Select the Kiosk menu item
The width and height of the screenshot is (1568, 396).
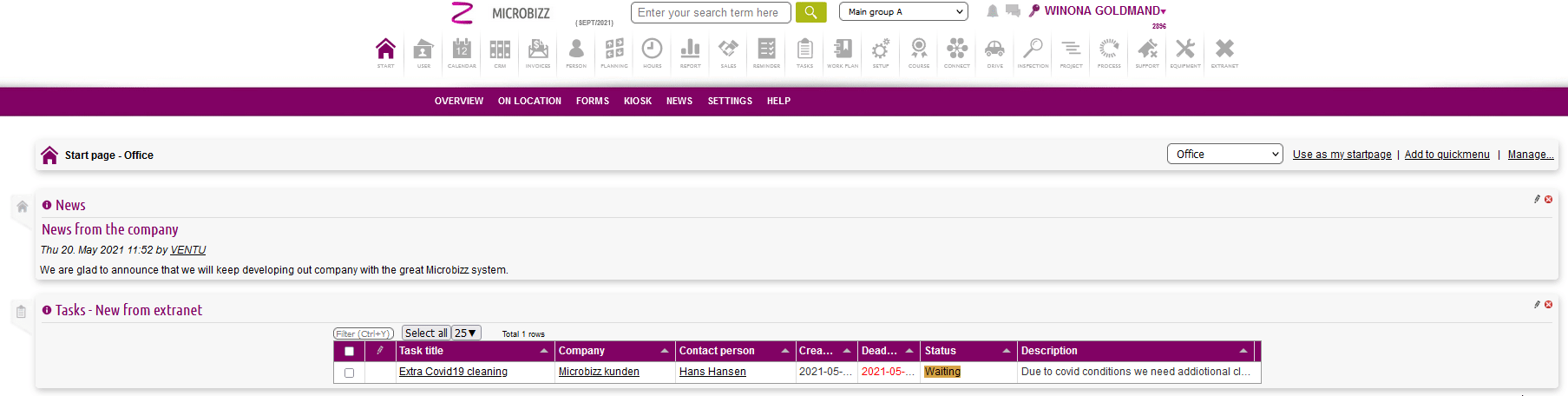click(637, 102)
